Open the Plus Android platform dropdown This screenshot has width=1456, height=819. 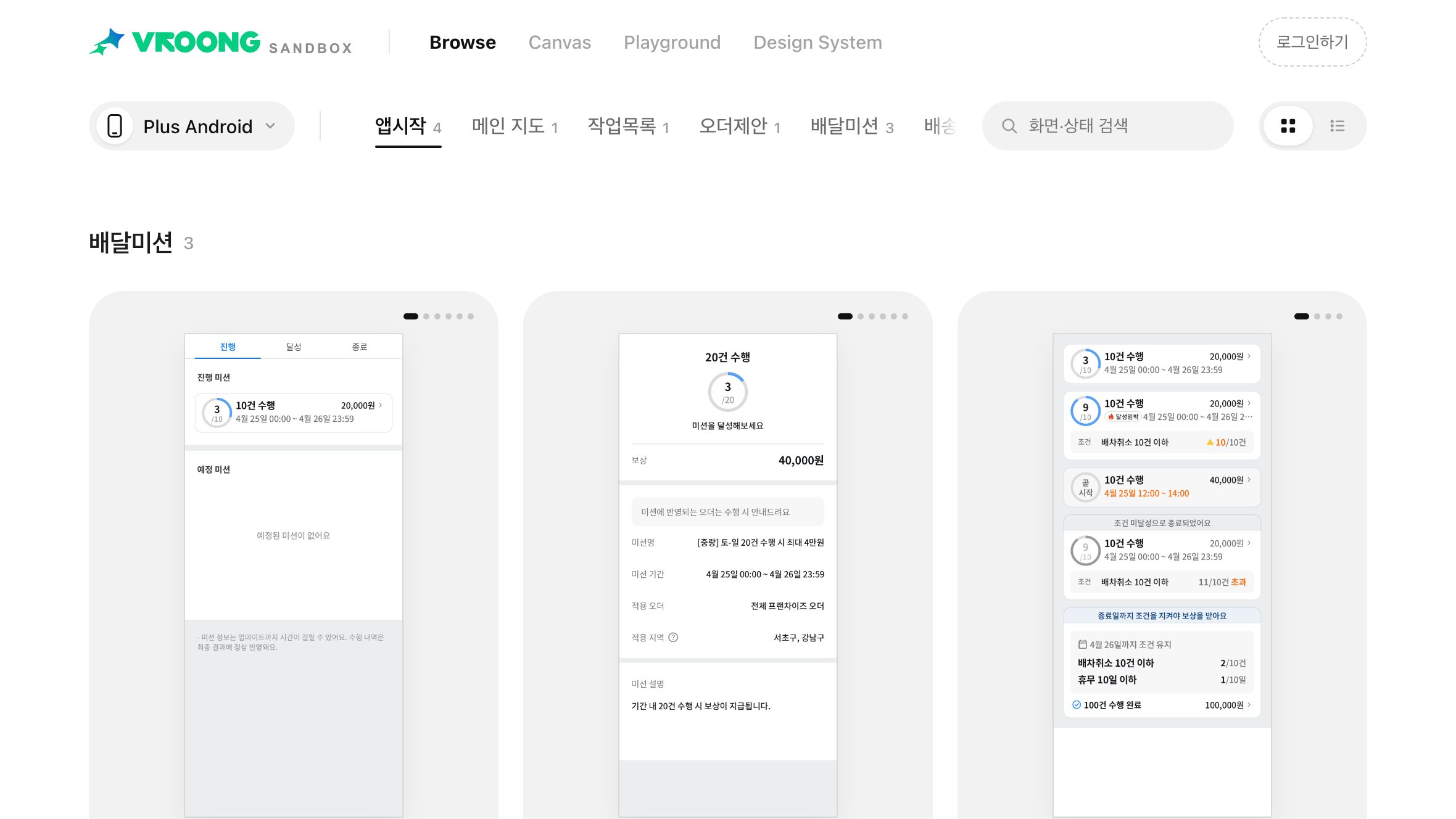point(192,126)
